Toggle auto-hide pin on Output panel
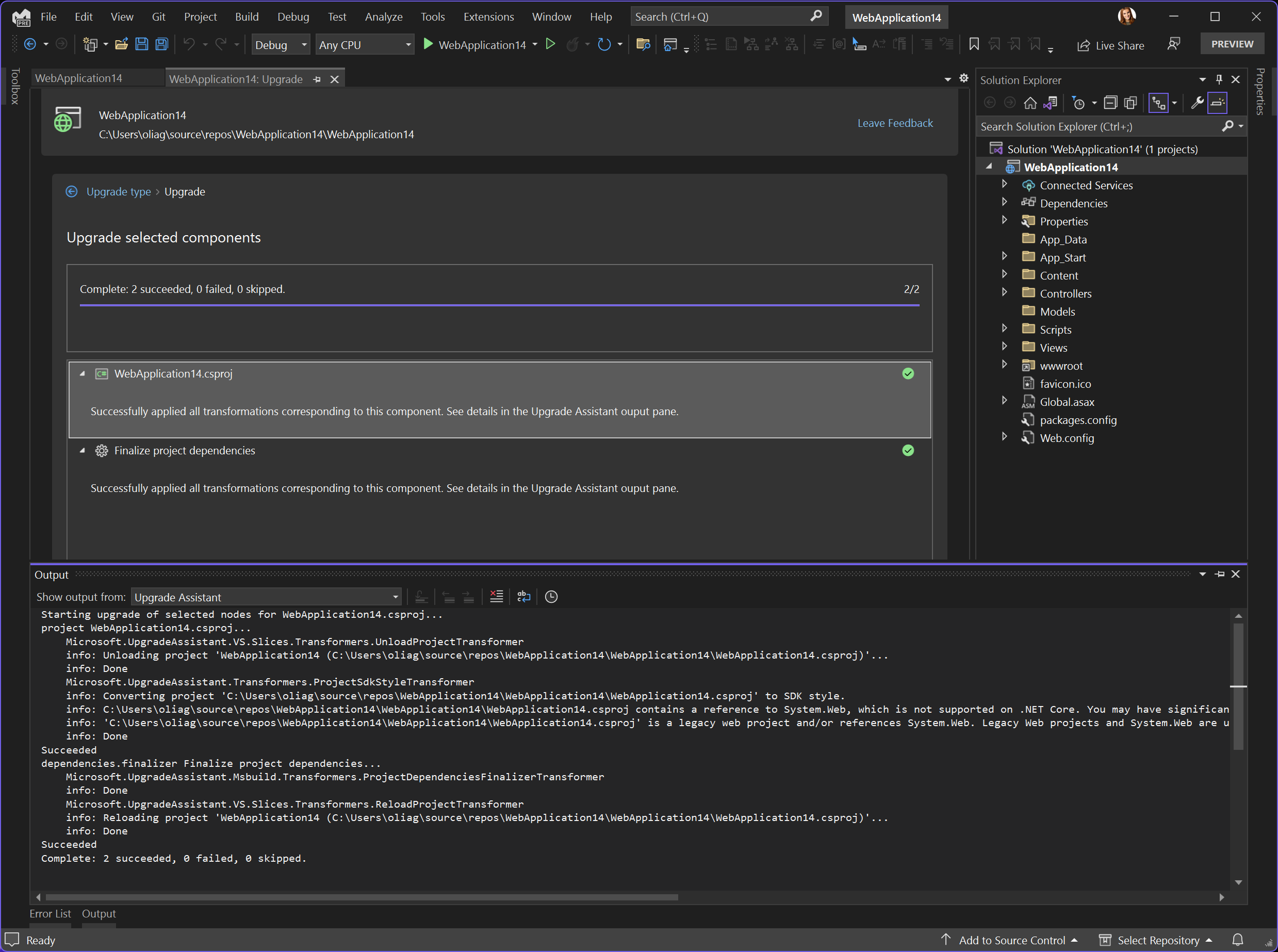Viewport: 1278px width, 952px height. pos(1220,574)
